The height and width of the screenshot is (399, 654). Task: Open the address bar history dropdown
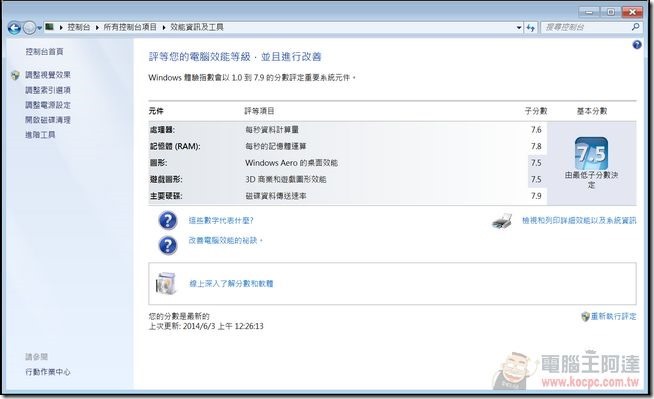click(519, 28)
